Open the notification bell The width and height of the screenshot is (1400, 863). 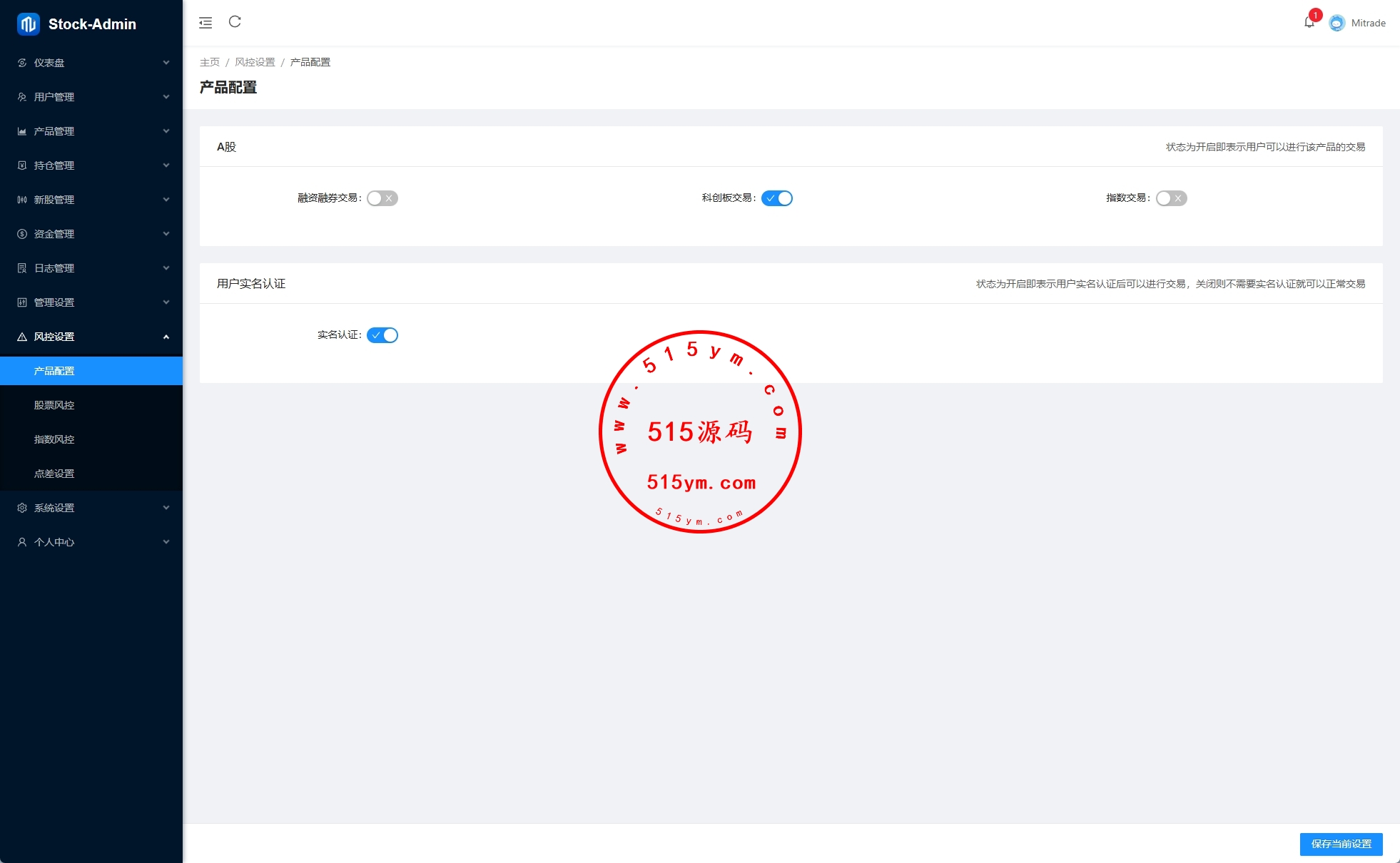point(1309,23)
